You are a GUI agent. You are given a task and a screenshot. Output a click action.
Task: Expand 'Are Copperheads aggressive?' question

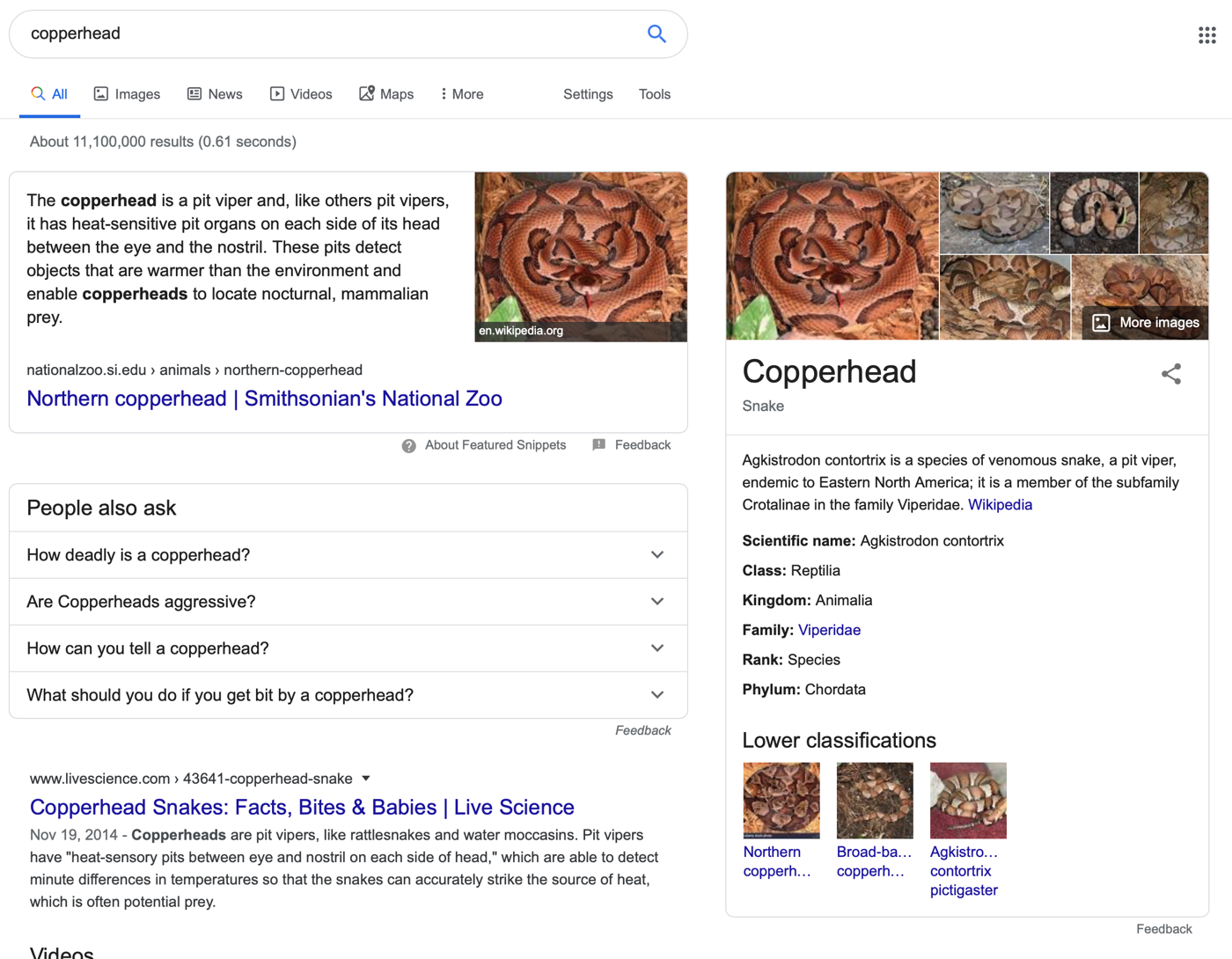tap(348, 602)
